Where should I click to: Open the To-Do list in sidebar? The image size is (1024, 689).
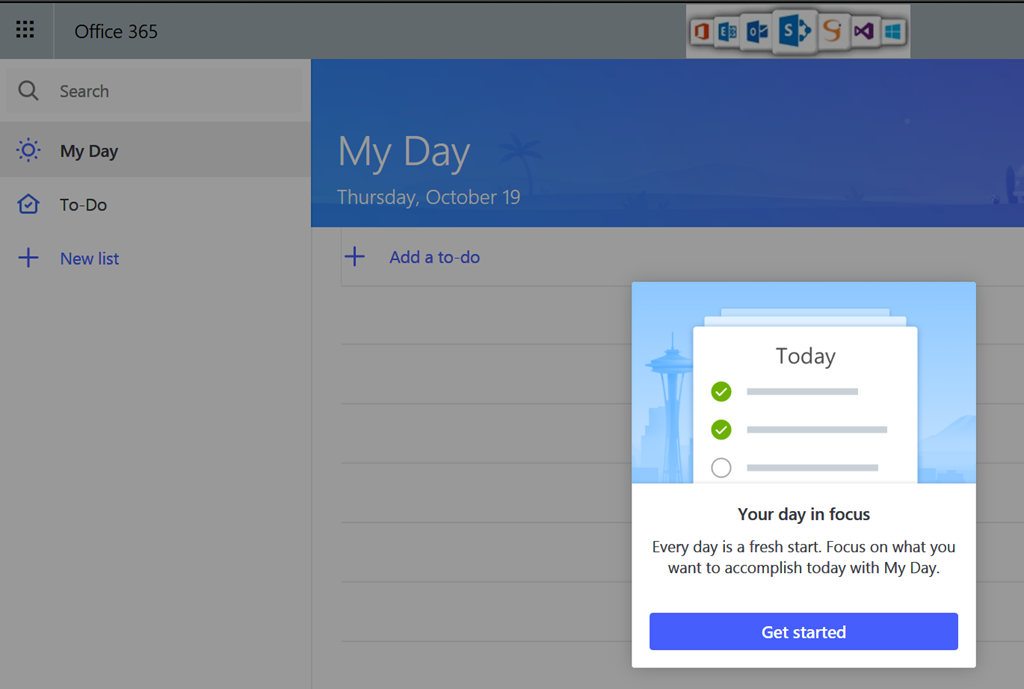click(155, 204)
